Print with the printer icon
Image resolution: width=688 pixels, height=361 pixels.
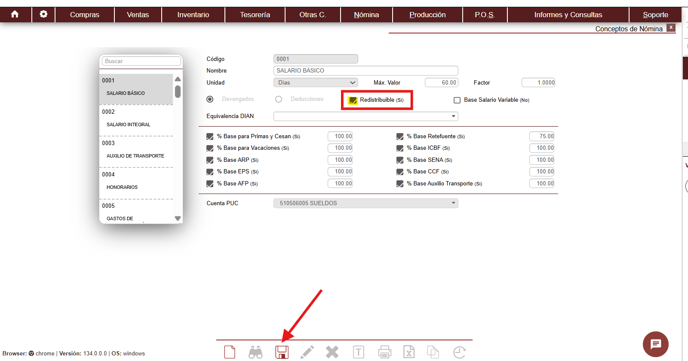[384, 352]
